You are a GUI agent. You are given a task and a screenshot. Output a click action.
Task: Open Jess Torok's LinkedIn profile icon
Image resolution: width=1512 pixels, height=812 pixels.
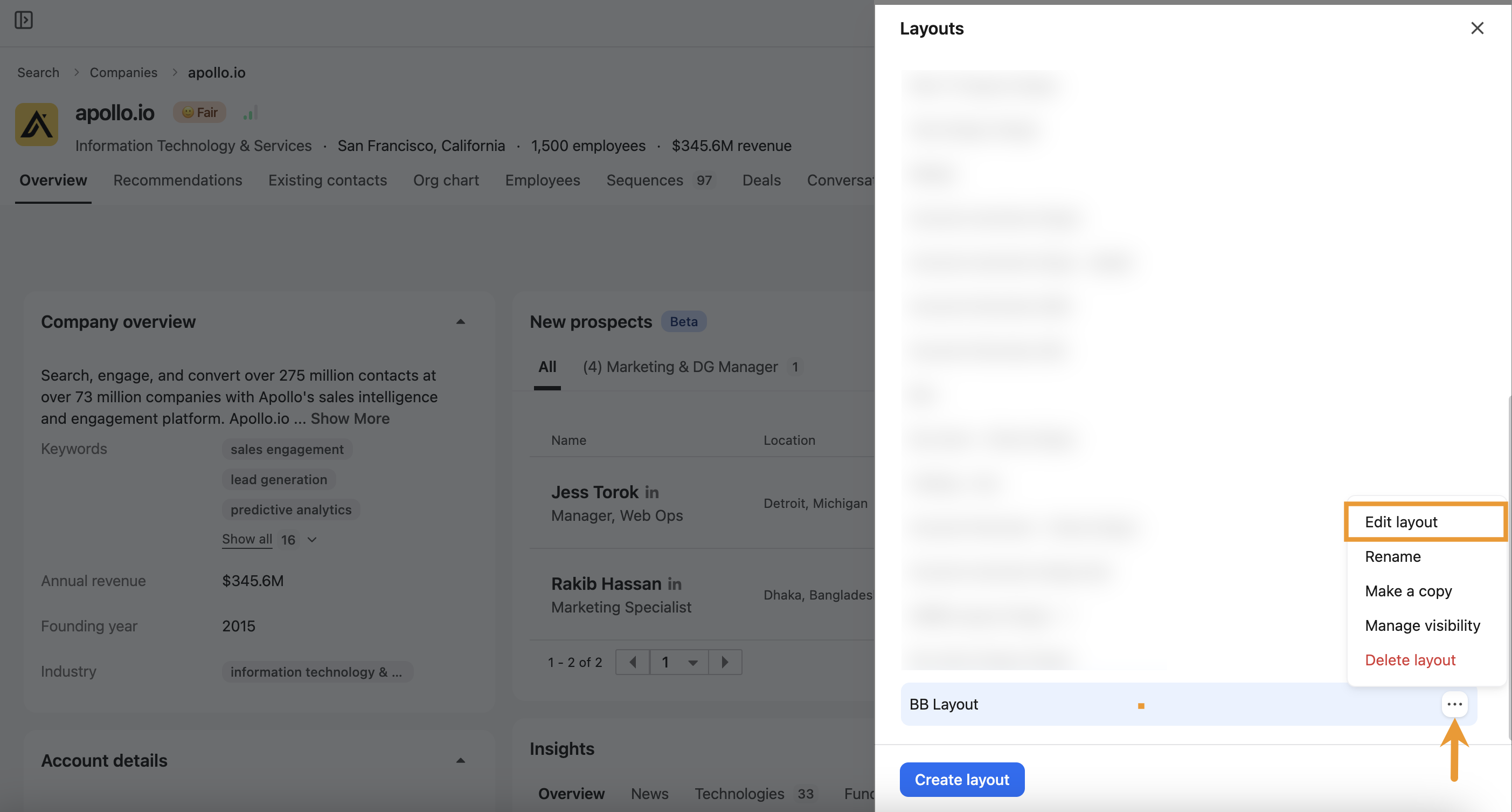pyautogui.click(x=651, y=492)
